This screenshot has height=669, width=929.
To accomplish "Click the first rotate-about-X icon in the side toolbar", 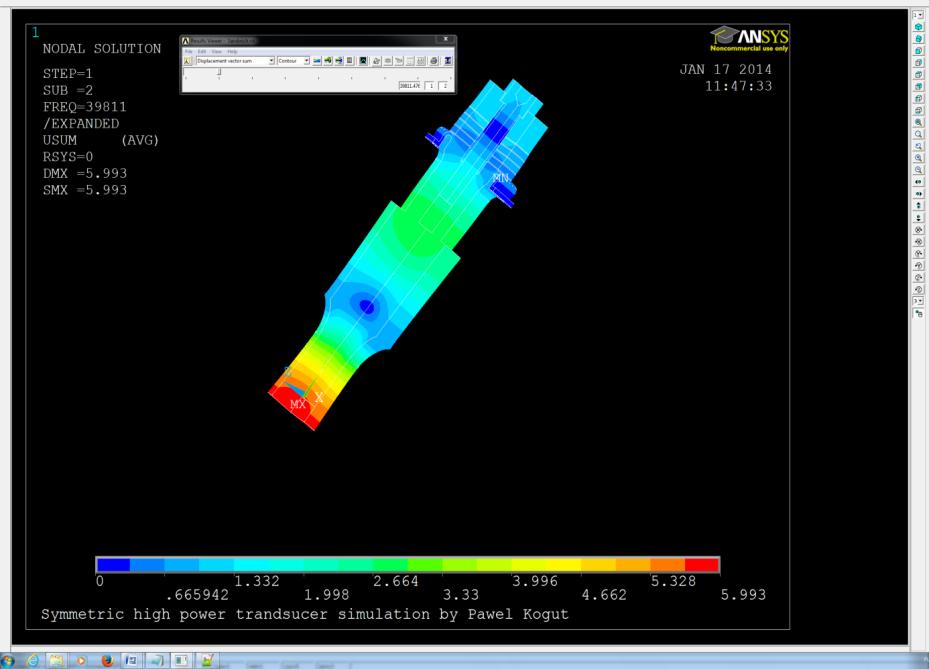I will coord(919,229).
